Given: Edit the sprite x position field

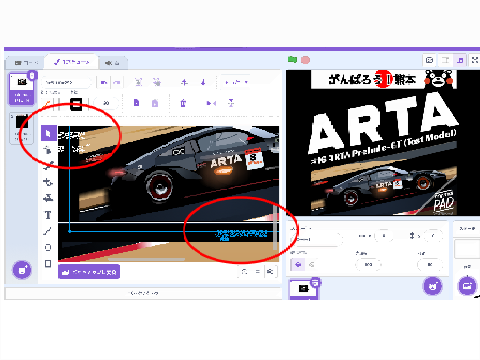Looking at the screenshot, I should [x=384, y=236].
